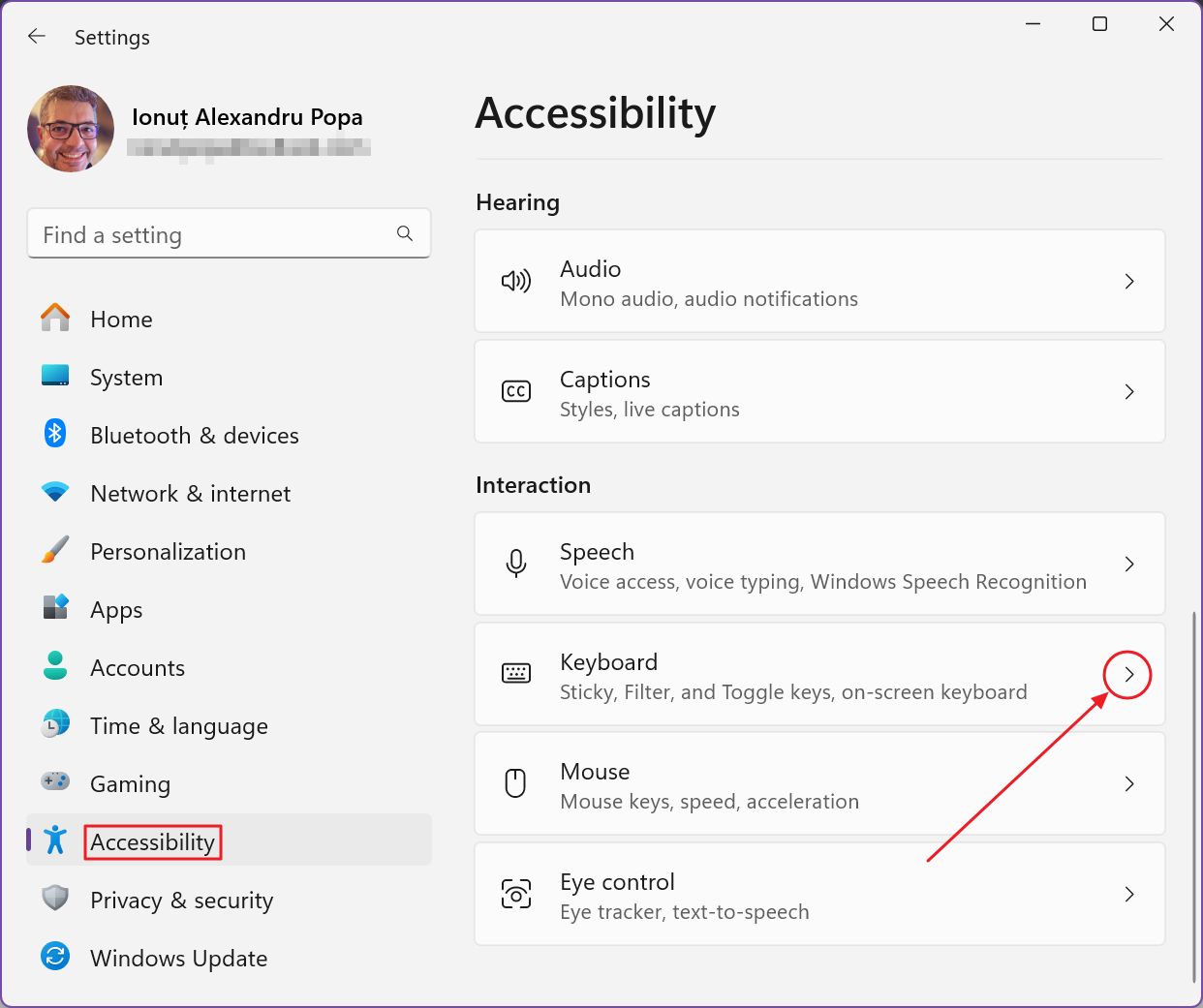Click the user profile picture

[71, 129]
